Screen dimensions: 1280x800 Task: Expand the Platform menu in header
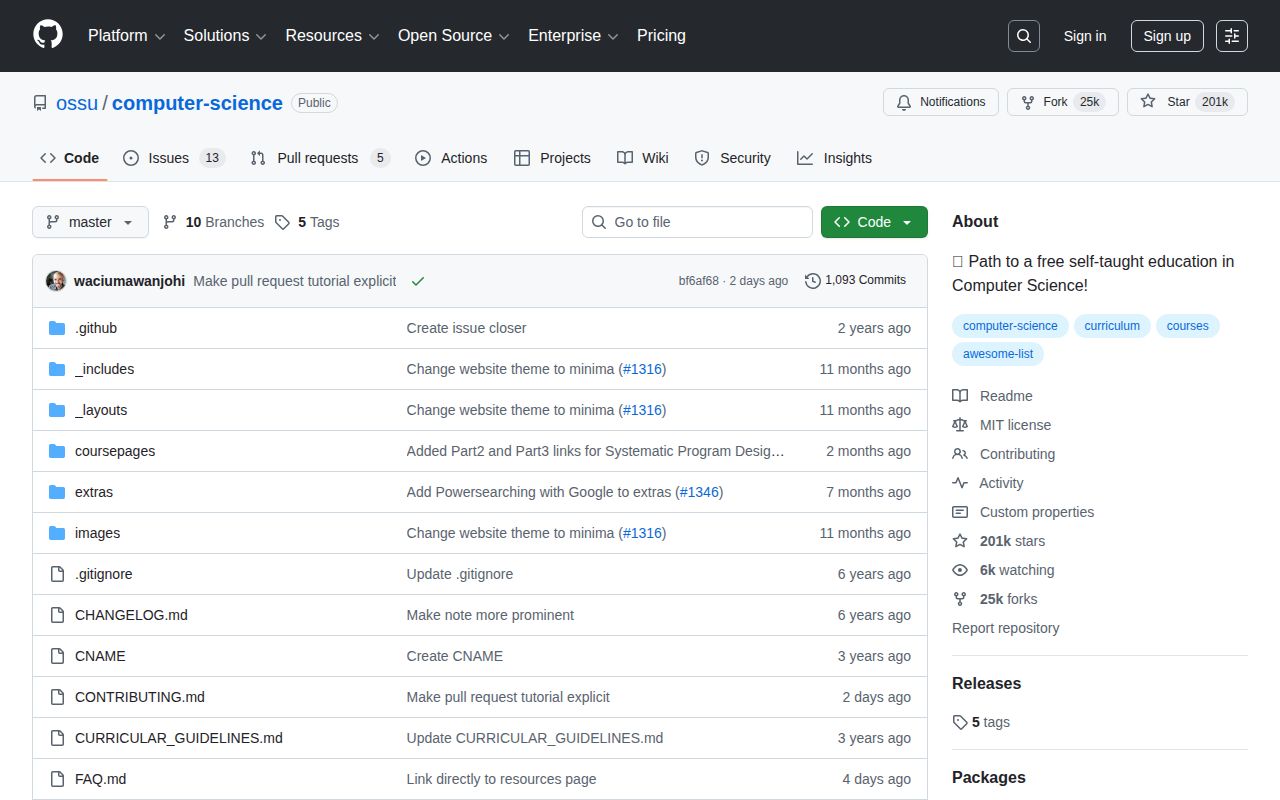pos(126,36)
